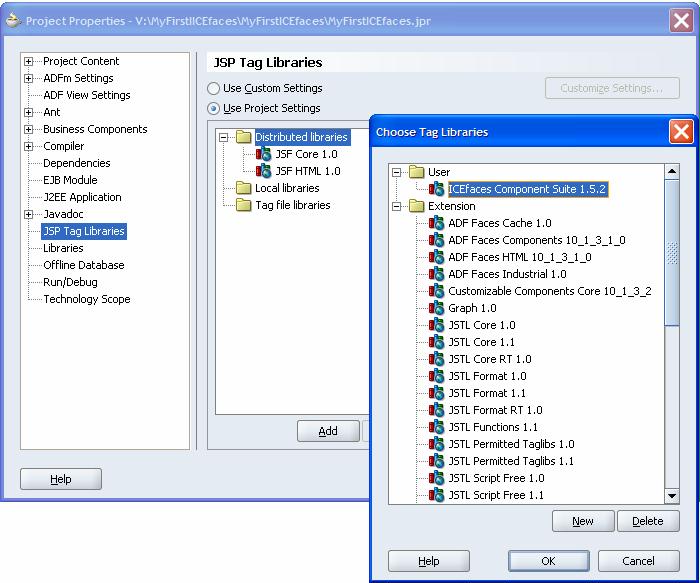Close the Choose Tag Libraries dialog
This screenshot has height=583, width=700.
681,132
